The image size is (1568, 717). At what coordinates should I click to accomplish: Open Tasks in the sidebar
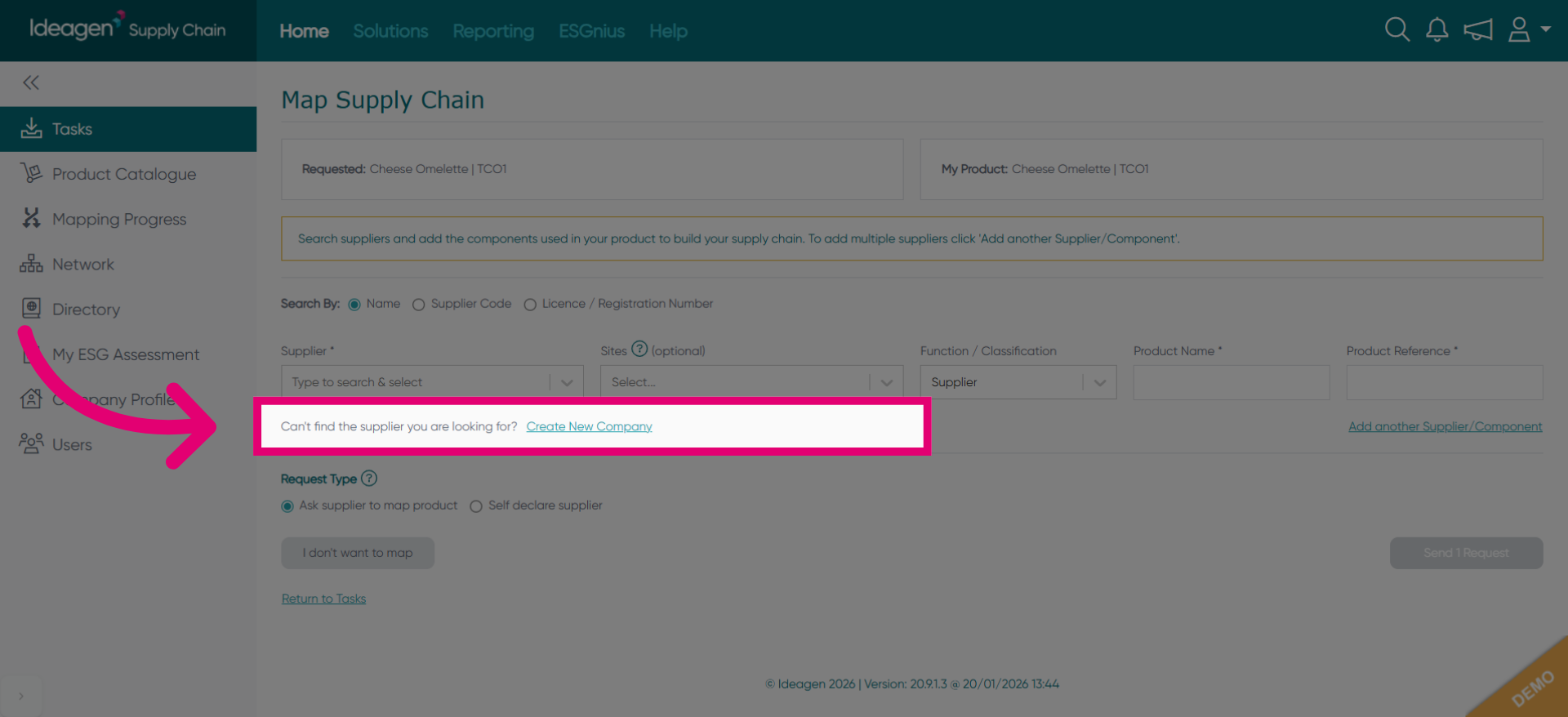128,129
